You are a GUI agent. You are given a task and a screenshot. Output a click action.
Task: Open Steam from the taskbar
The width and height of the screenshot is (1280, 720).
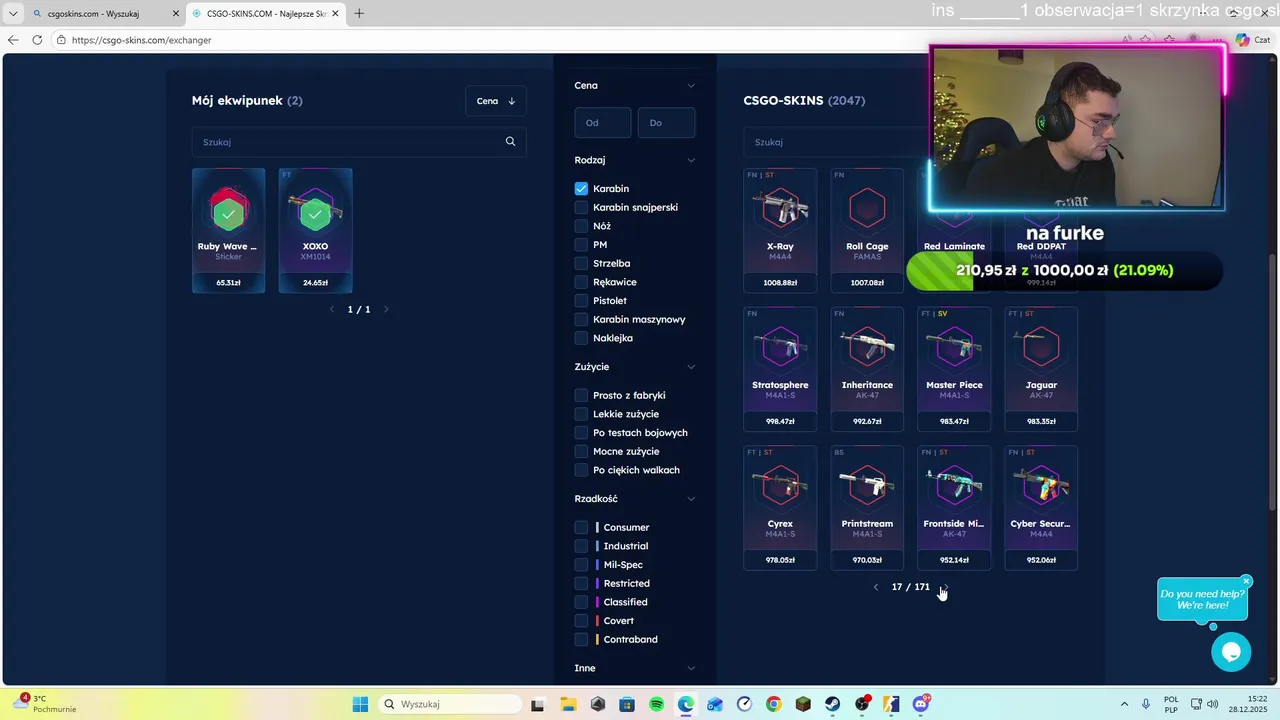pyautogui.click(x=832, y=704)
